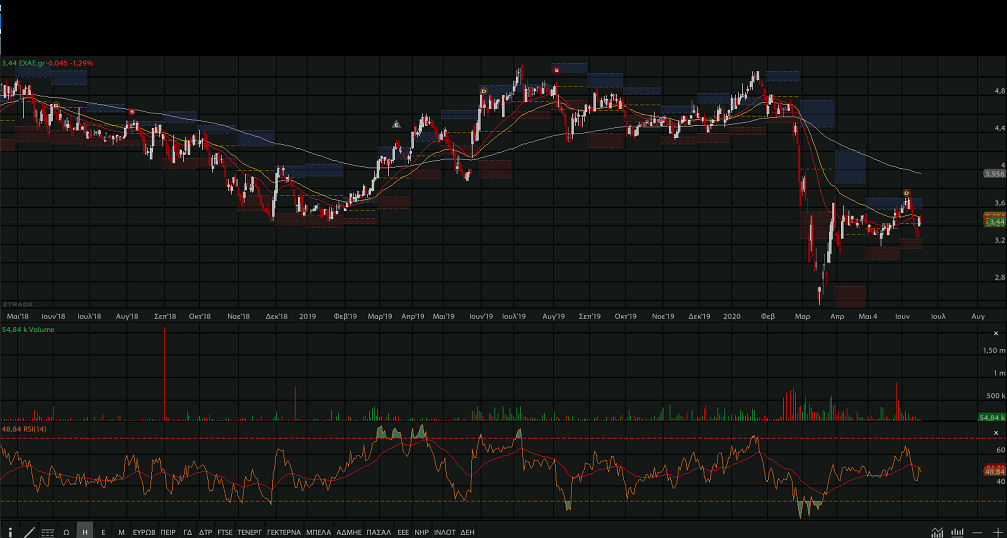
Task: Select the M monthly timeframe
Action: (121, 532)
